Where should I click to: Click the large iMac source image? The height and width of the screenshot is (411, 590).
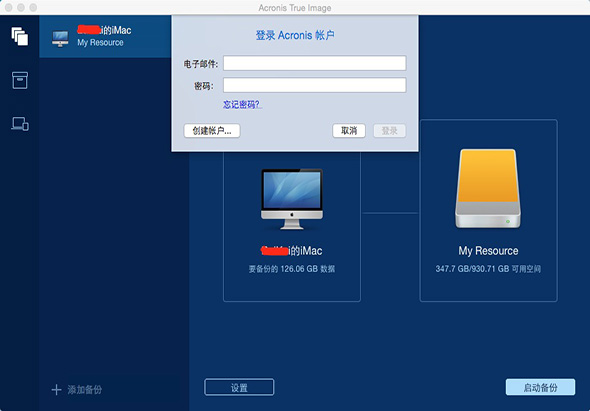tap(292, 199)
